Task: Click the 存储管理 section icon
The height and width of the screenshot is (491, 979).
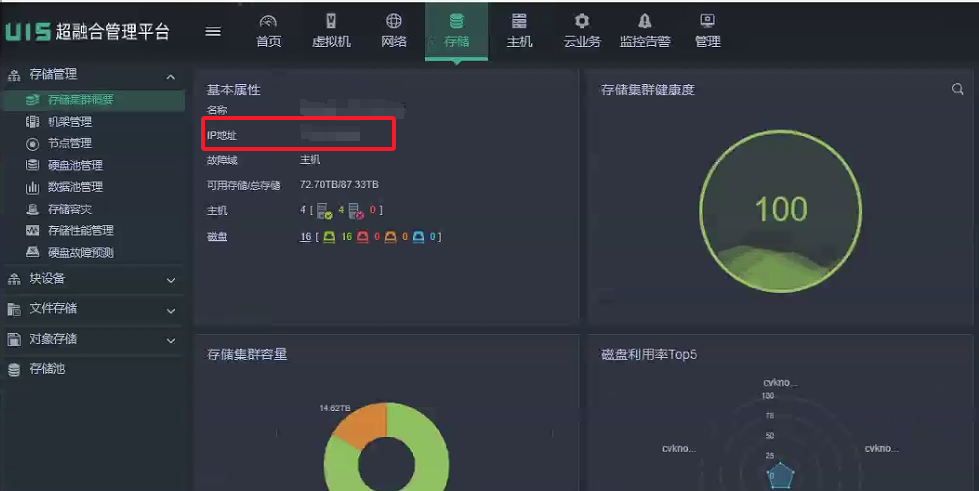Action: point(14,75)
